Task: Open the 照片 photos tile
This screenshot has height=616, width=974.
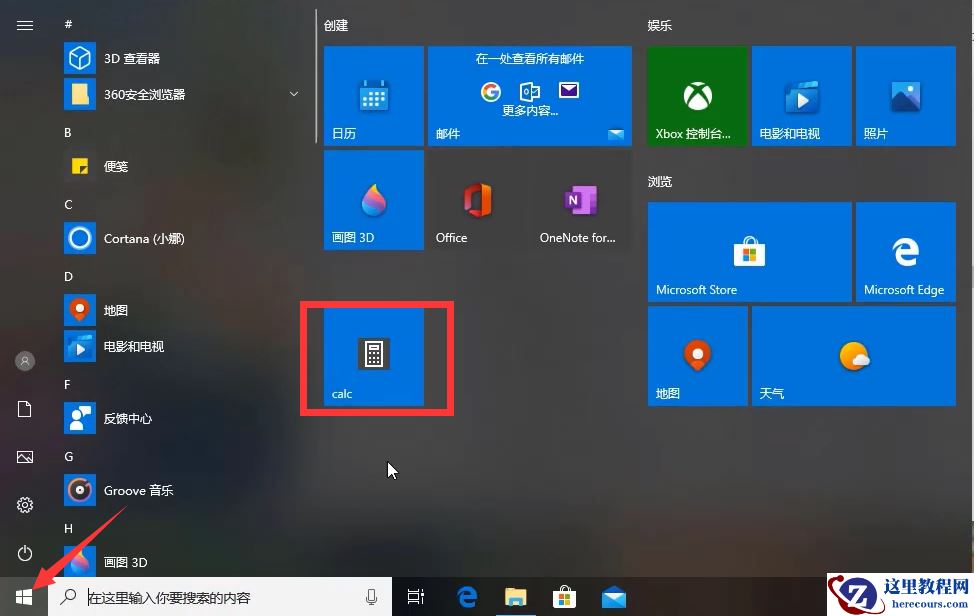Action: click(x=905, y=95)
